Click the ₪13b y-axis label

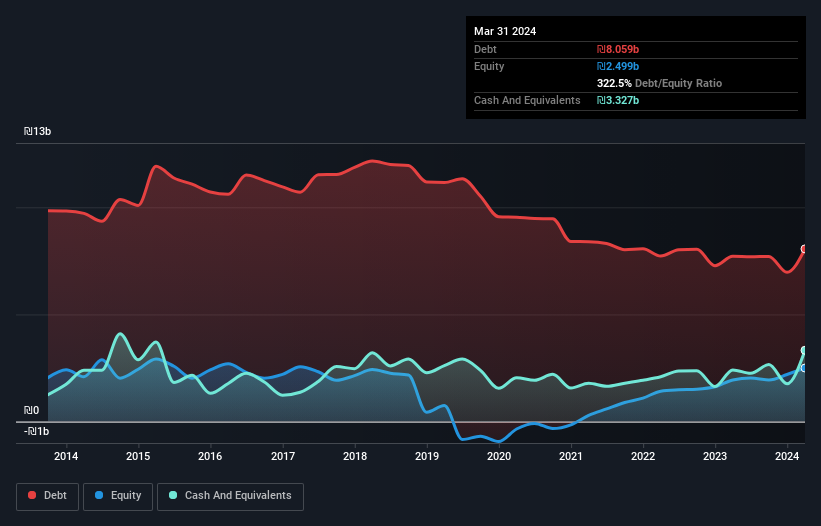37,131
